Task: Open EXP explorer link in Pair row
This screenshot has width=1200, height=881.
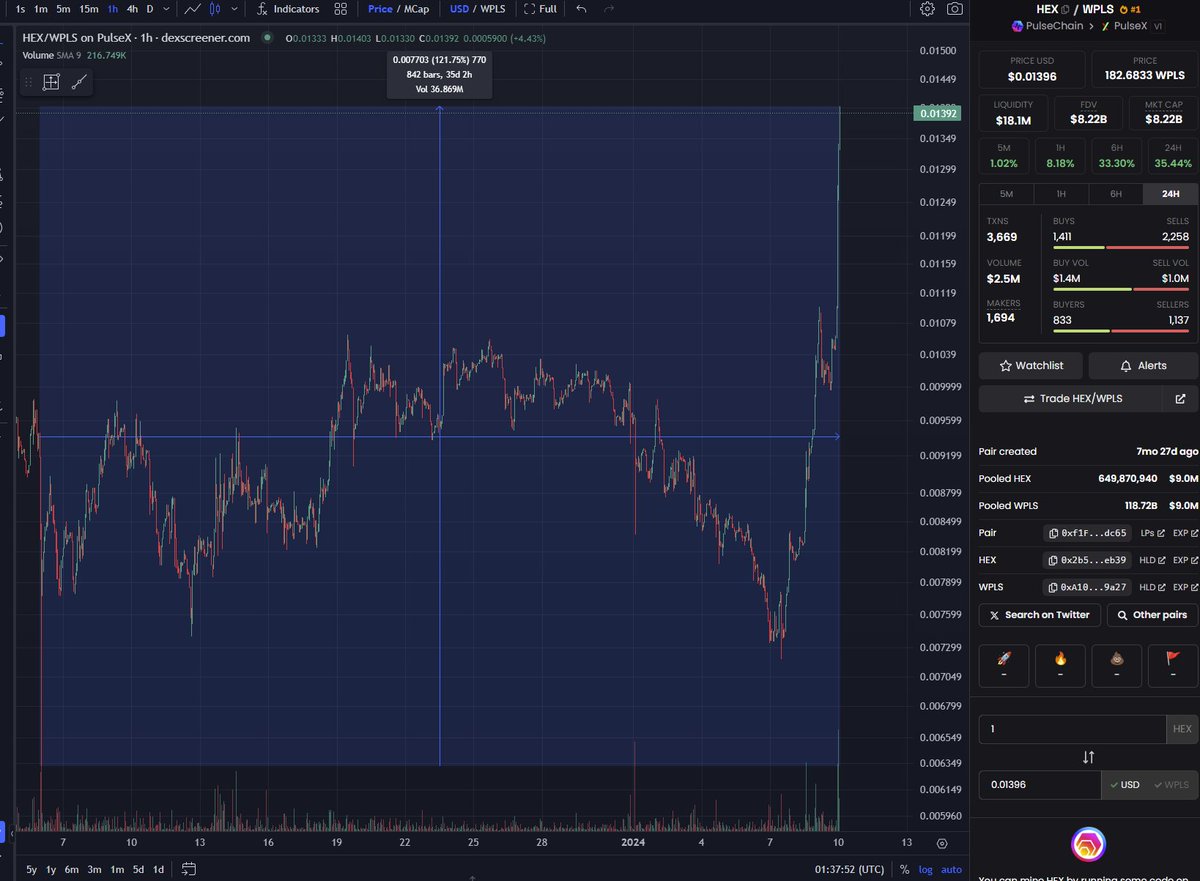Action: pyautogui.click(x=1184, y=533)
